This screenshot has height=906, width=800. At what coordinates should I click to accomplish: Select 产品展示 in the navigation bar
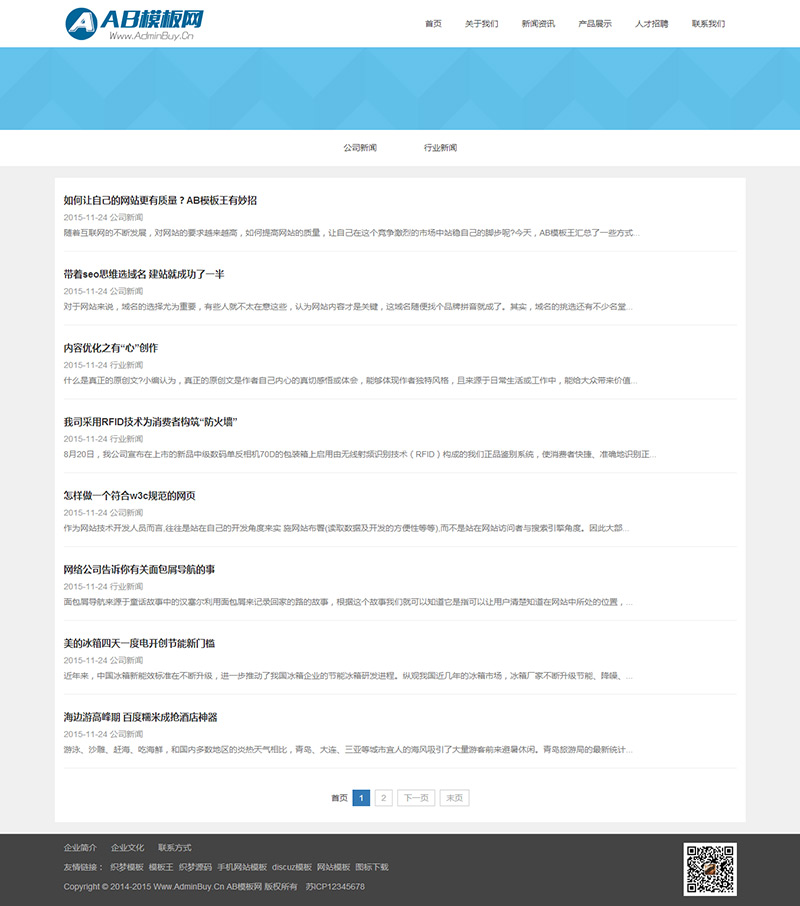tap(595, 24)
